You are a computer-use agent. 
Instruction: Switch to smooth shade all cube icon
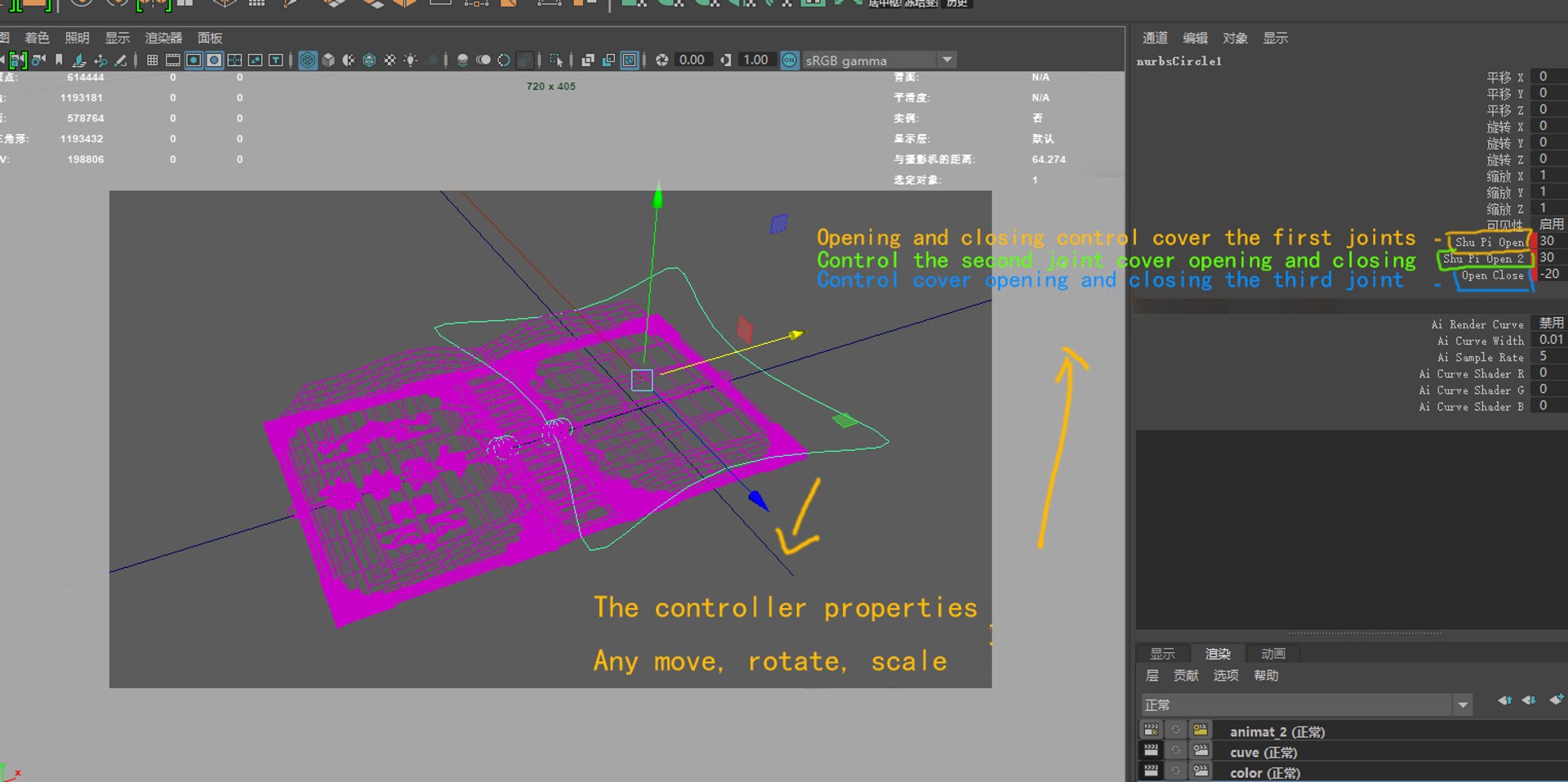pyautogui.click(x=328, y=60)
